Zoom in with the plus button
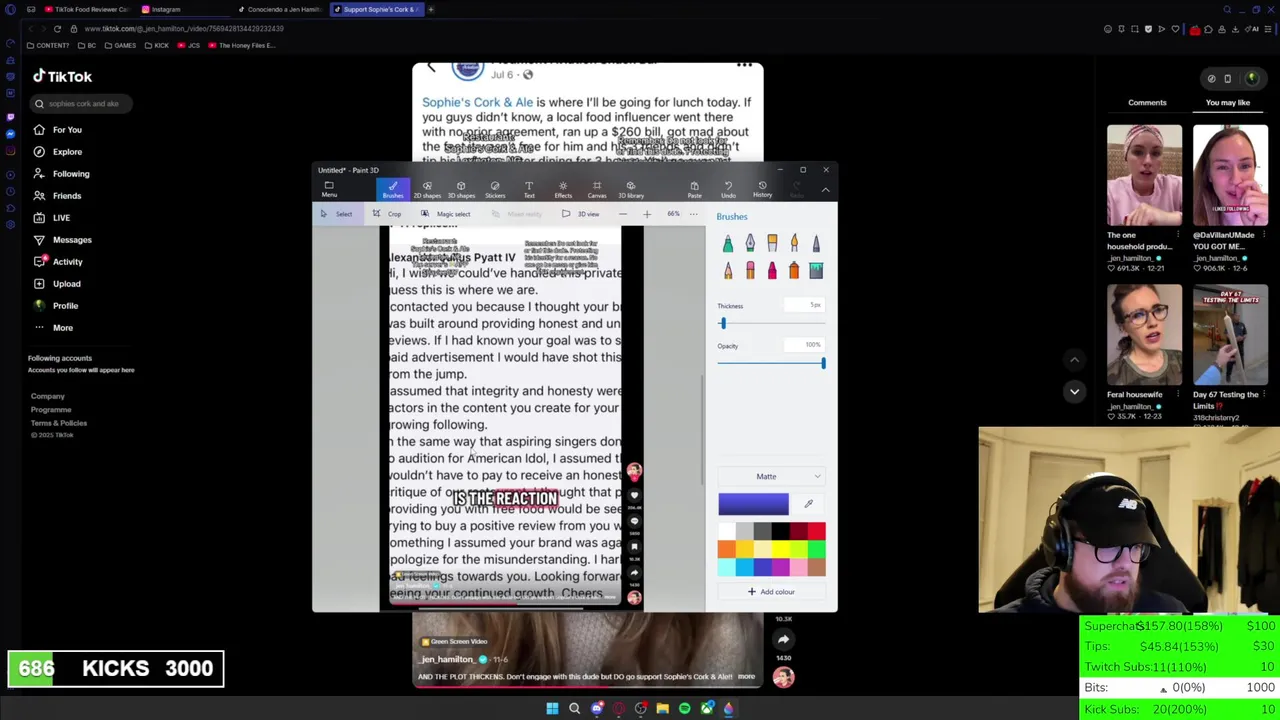Viewport: 1280px width, 720px height. [647, 214]
